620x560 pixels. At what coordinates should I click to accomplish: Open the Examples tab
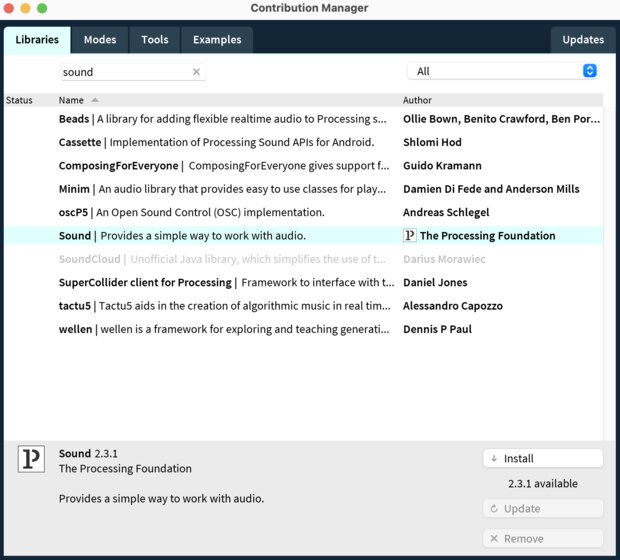[217, 40]
